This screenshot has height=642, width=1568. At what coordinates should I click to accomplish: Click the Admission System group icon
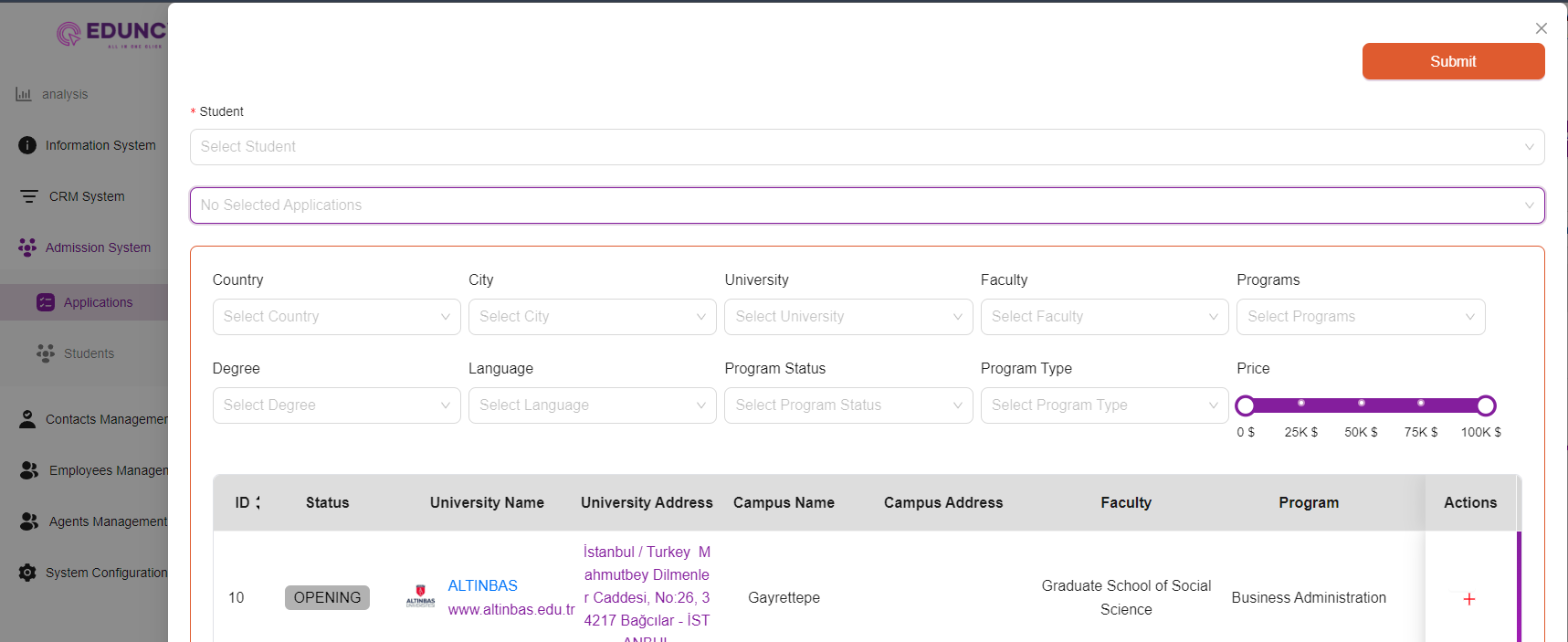click(27, 247)
